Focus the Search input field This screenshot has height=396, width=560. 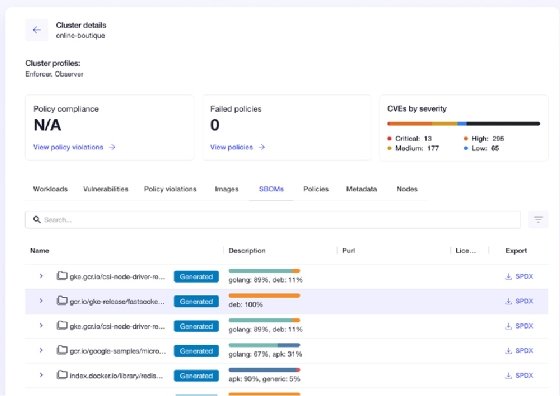pyautogui.click(x=273, y=220)
